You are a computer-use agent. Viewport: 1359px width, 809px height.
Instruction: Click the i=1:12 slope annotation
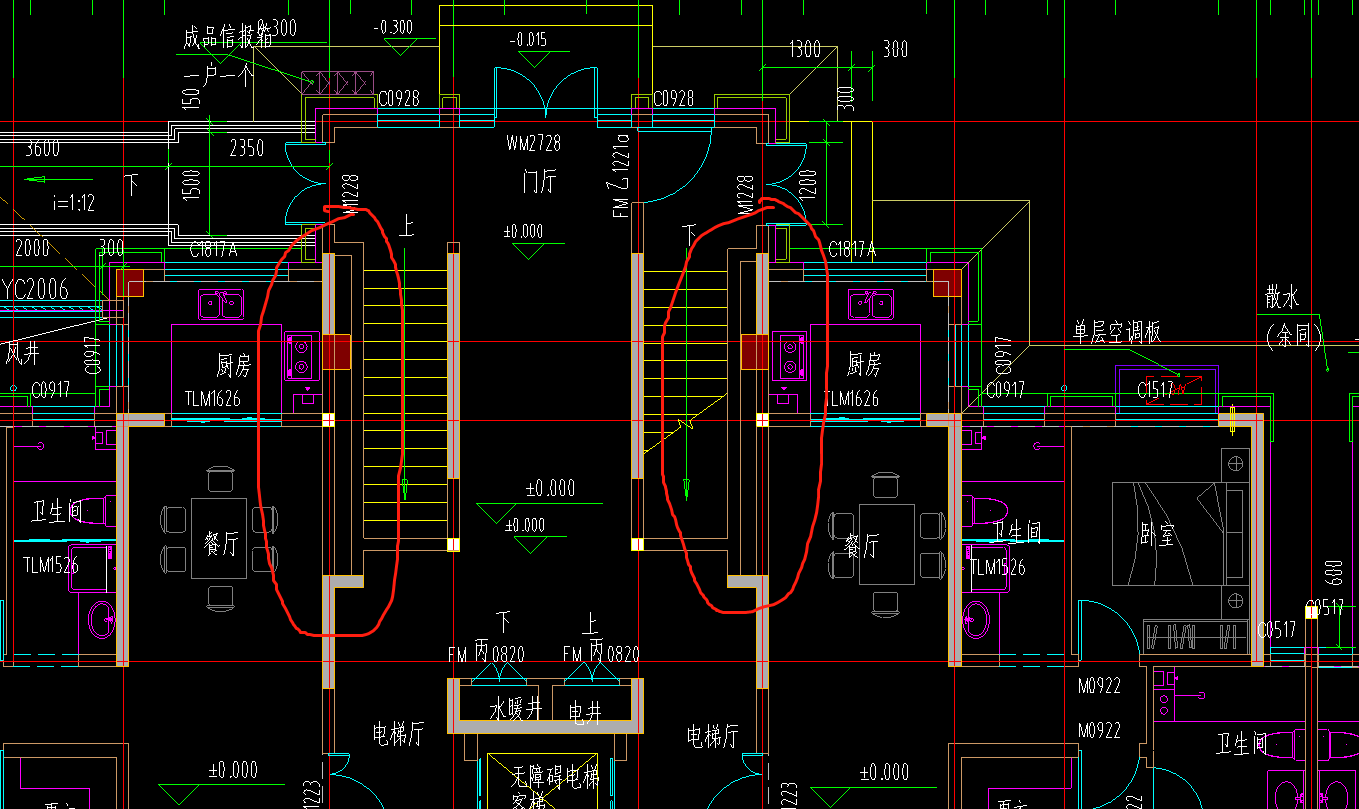click(75, 204)
